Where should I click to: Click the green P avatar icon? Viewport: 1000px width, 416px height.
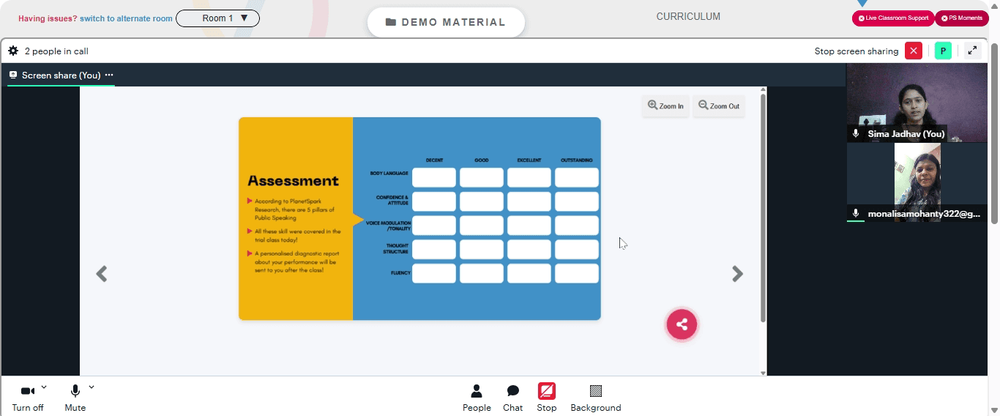(x=943, y=51)
